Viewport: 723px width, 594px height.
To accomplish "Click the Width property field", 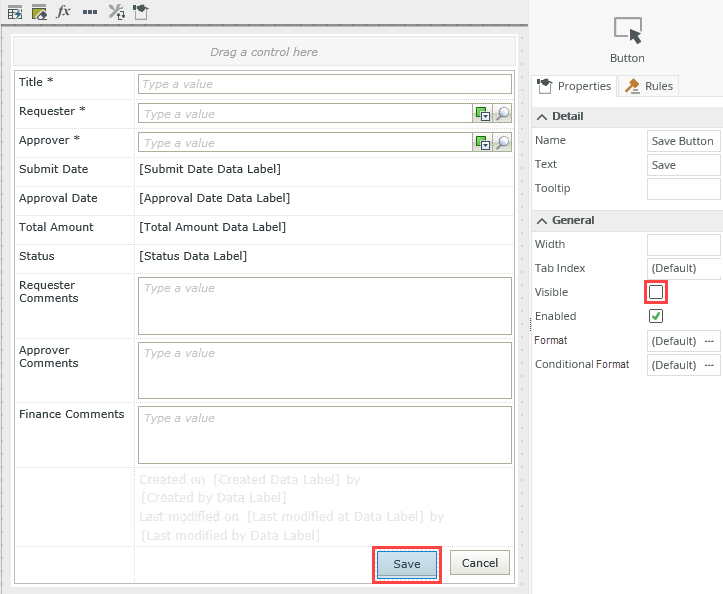I will tap(683, 245).
